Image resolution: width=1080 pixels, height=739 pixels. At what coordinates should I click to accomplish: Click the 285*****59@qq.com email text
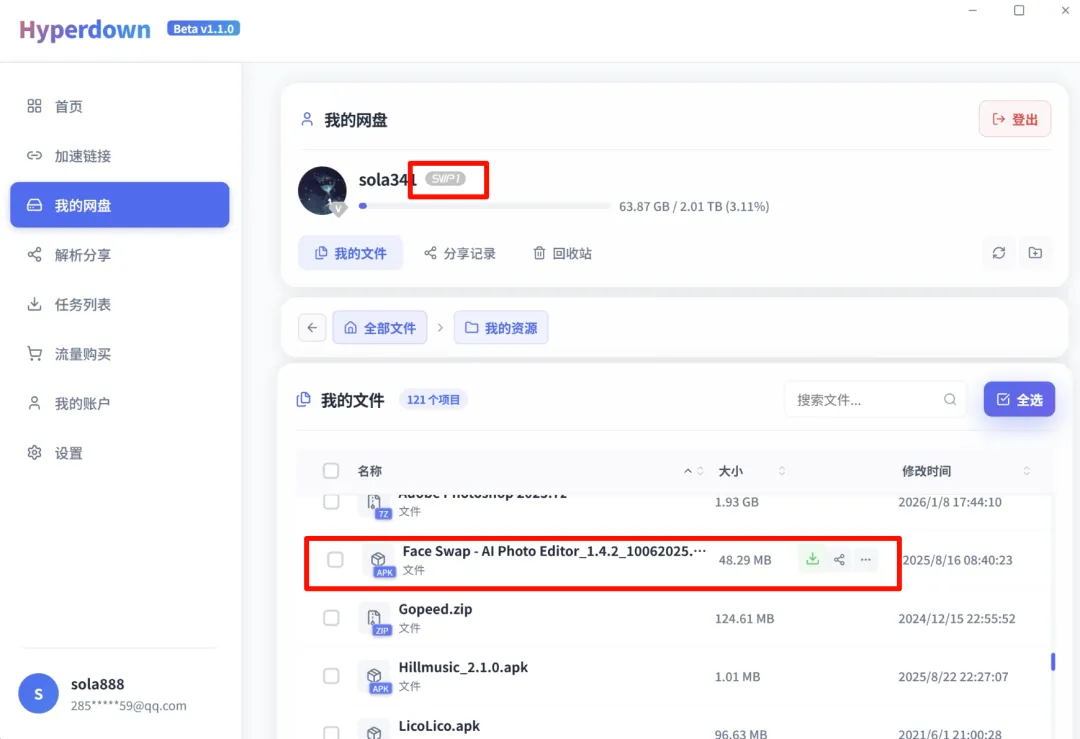(x=129, y=706)
